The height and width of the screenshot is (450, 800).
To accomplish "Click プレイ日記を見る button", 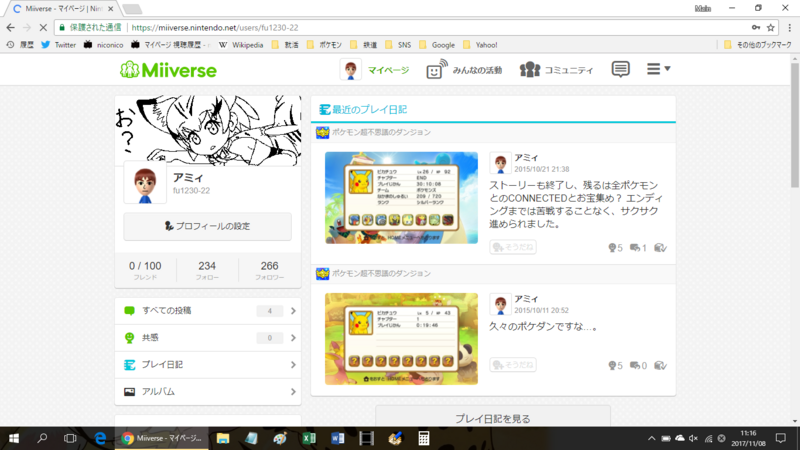I will click(493, 418).
